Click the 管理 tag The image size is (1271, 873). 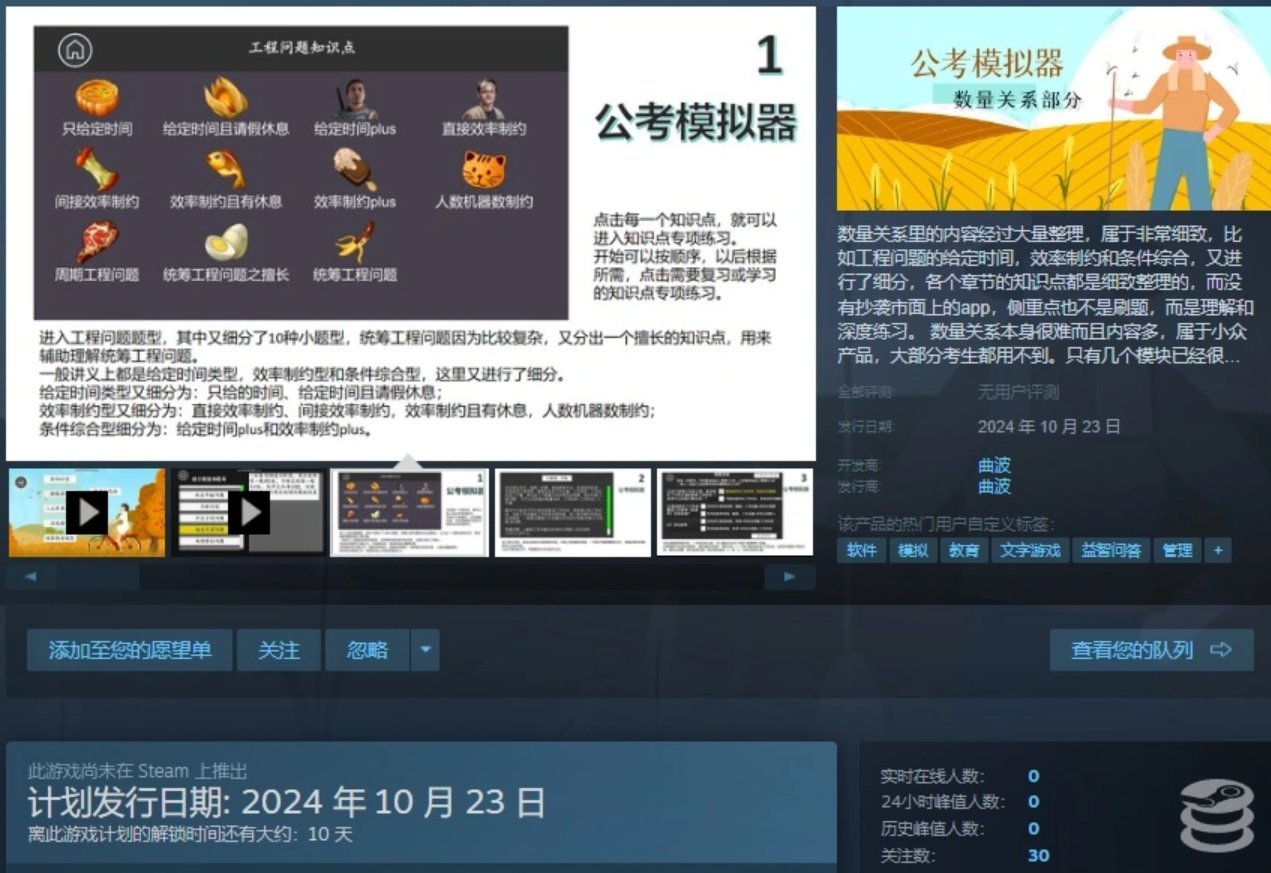click(1177, 550)
